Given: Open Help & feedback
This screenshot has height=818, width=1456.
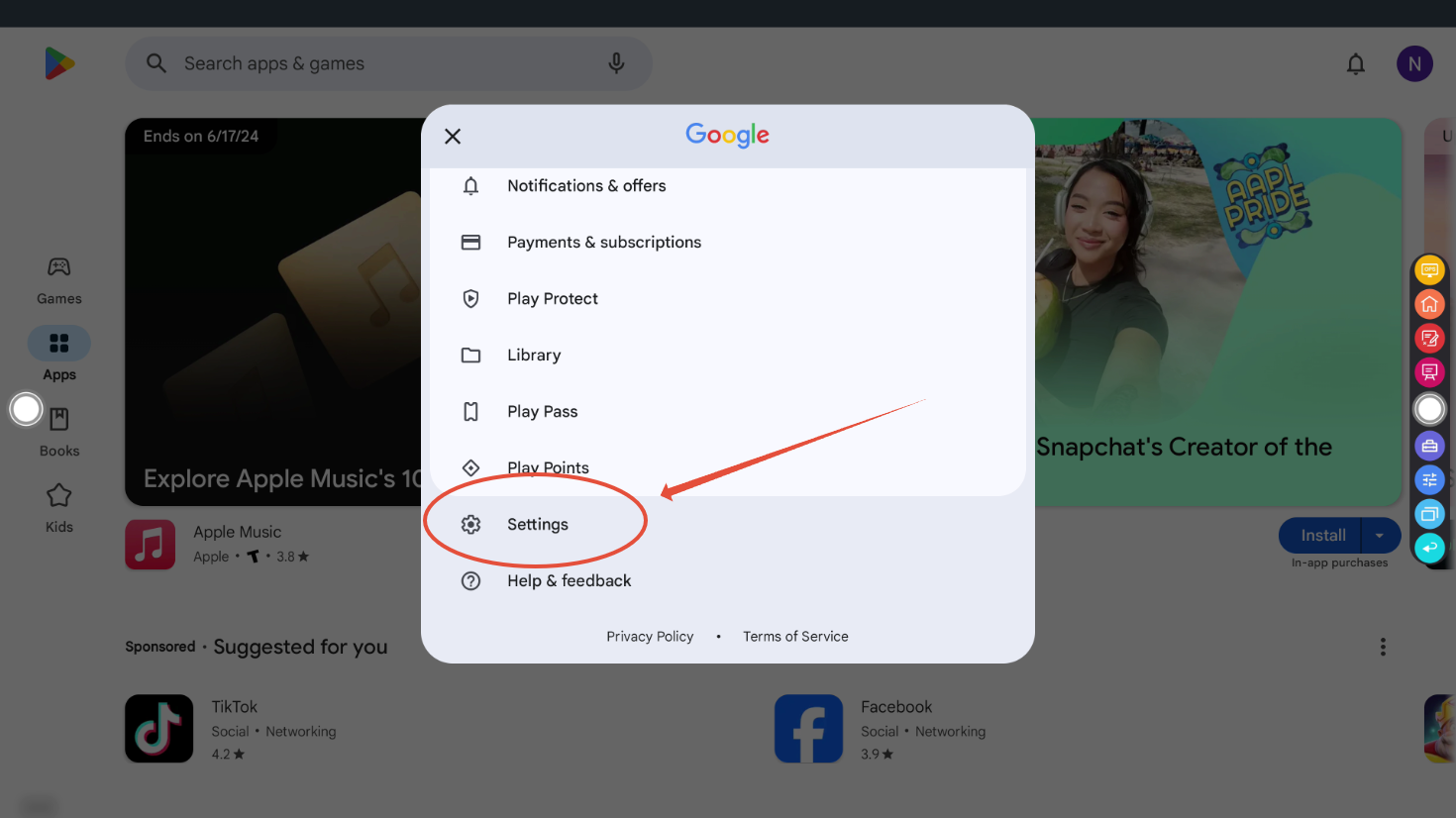Looking at the screenshot, I should (x=728, y=581).
